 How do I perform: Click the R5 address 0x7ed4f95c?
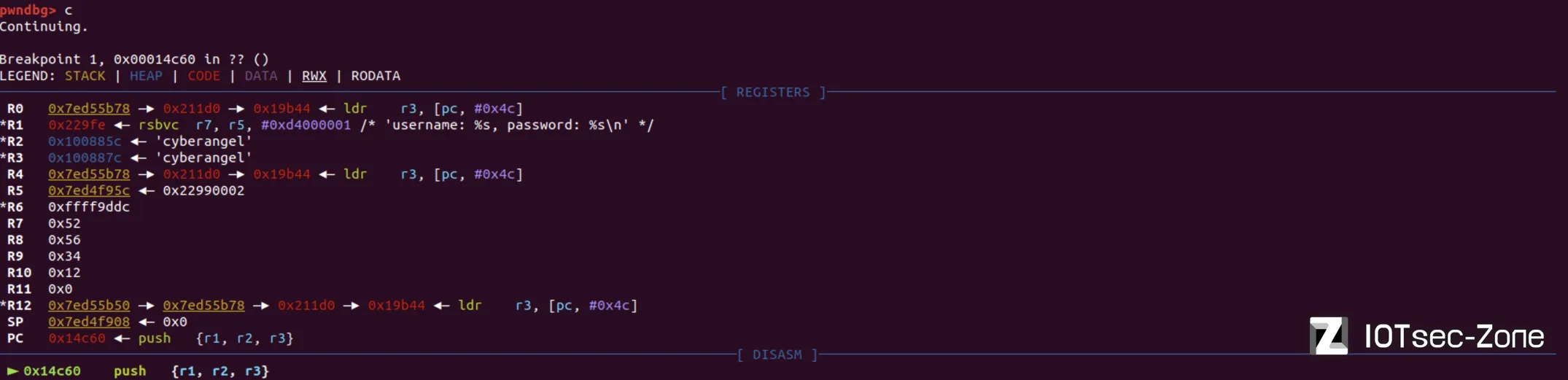tap(89, 190)
